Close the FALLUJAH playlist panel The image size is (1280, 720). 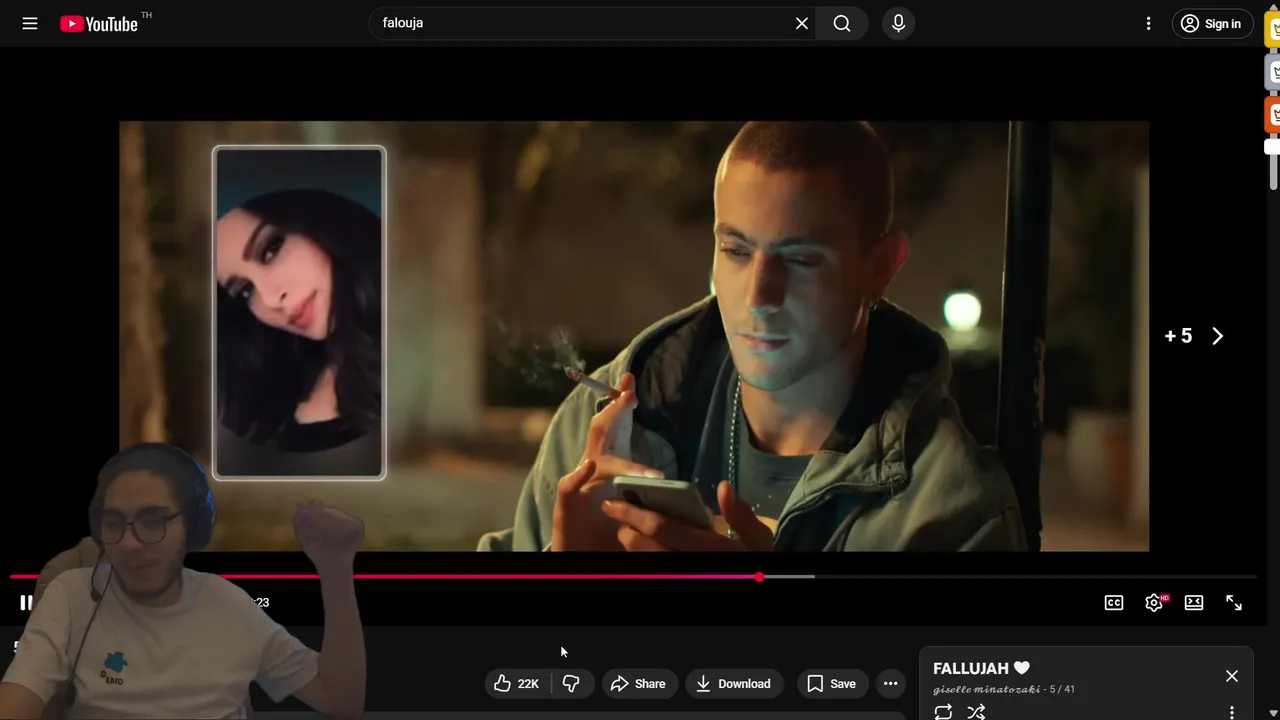[x=1232, y=676]
